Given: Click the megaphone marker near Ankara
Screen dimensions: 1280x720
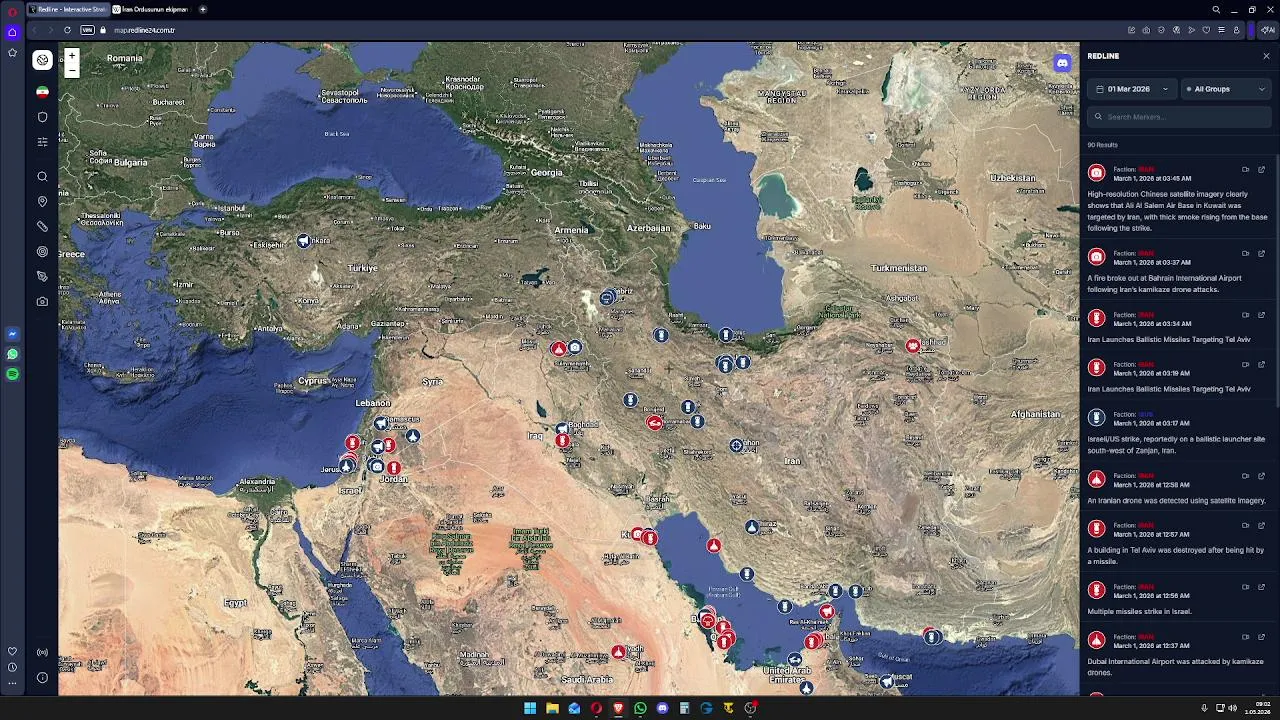Looking at the screenshot, I should (x=304, y=242).
